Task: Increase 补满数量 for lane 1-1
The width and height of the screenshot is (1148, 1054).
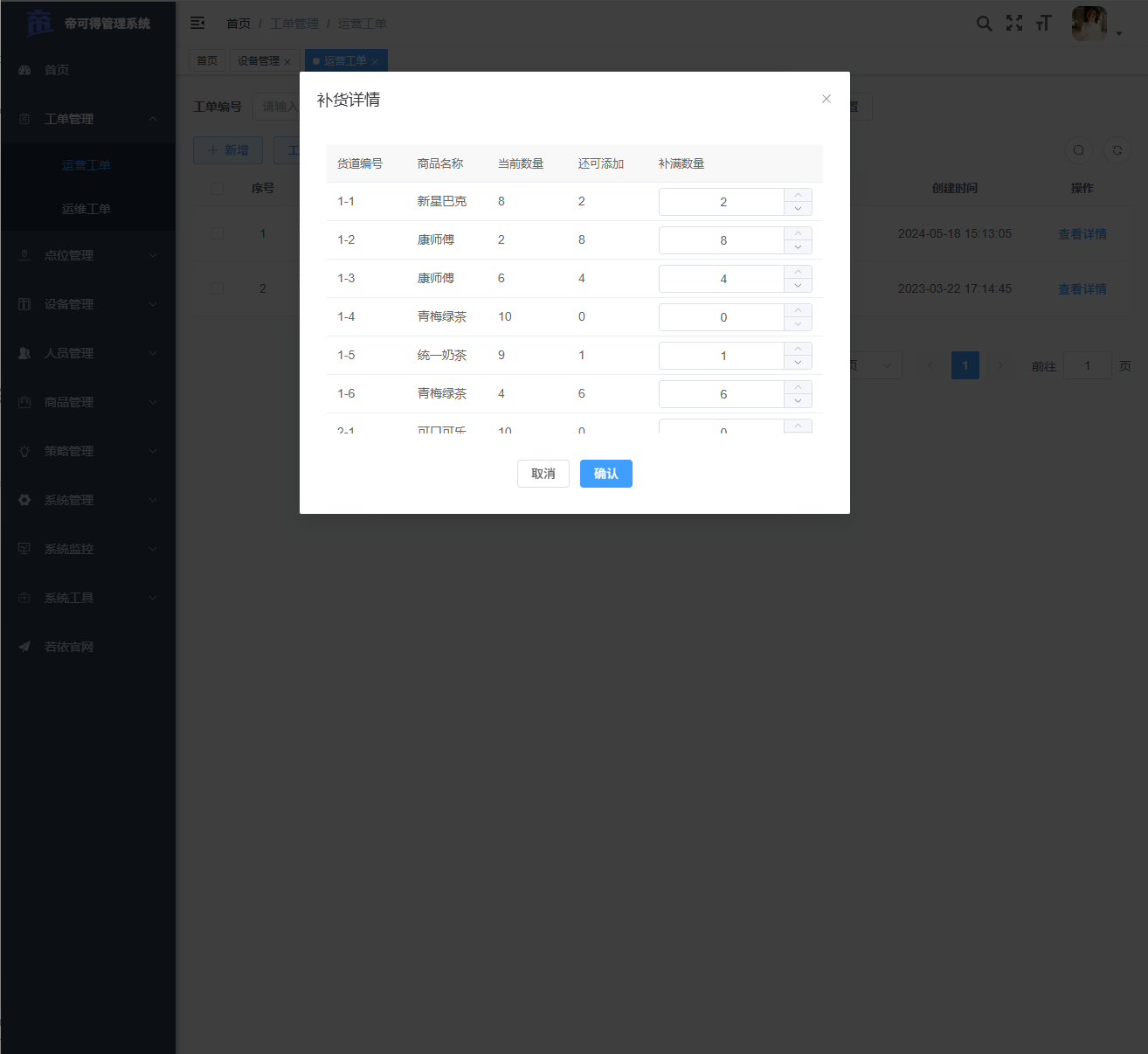Action: 798,195
